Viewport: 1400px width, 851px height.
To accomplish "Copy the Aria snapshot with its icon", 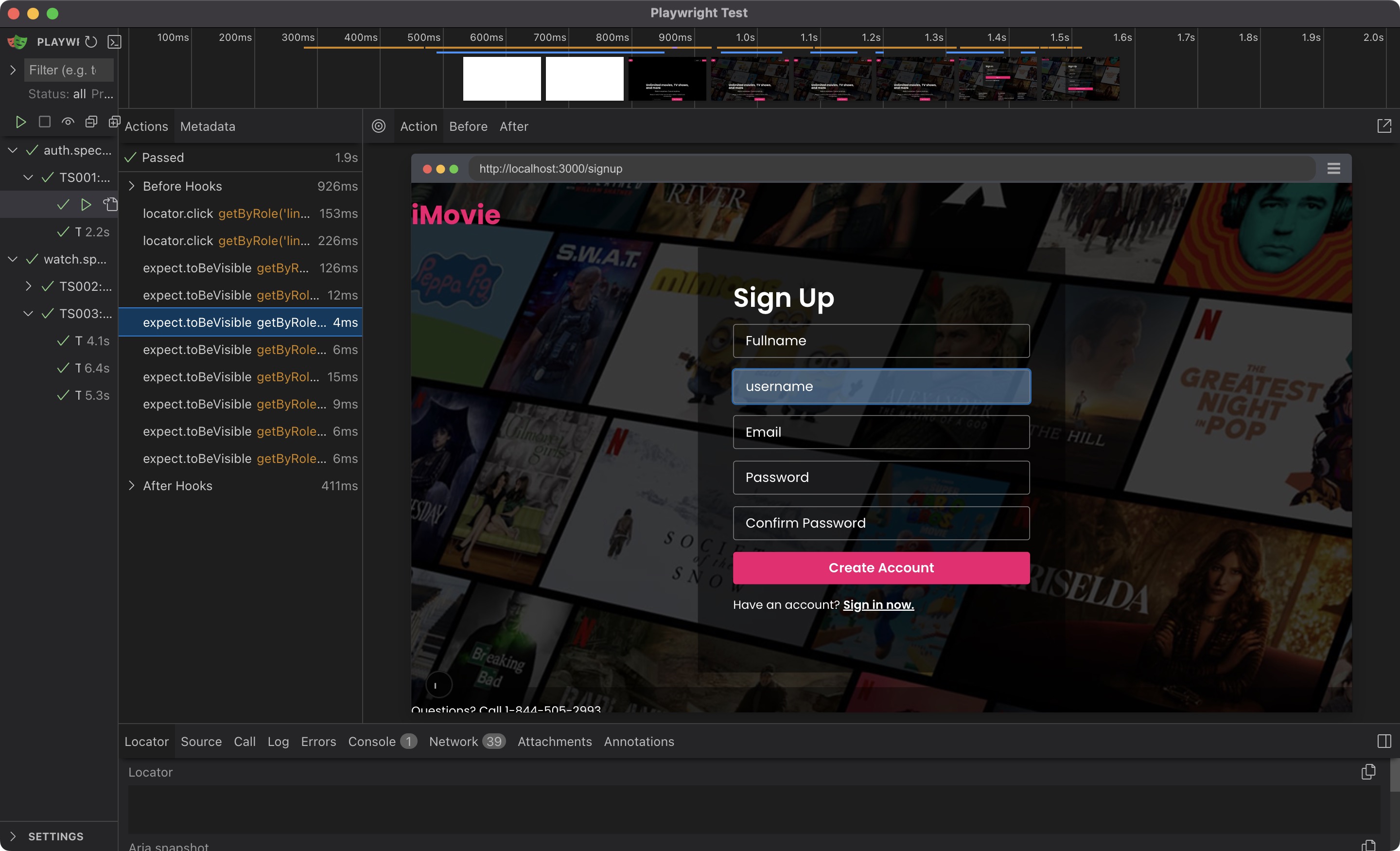I will (1368, 845).
